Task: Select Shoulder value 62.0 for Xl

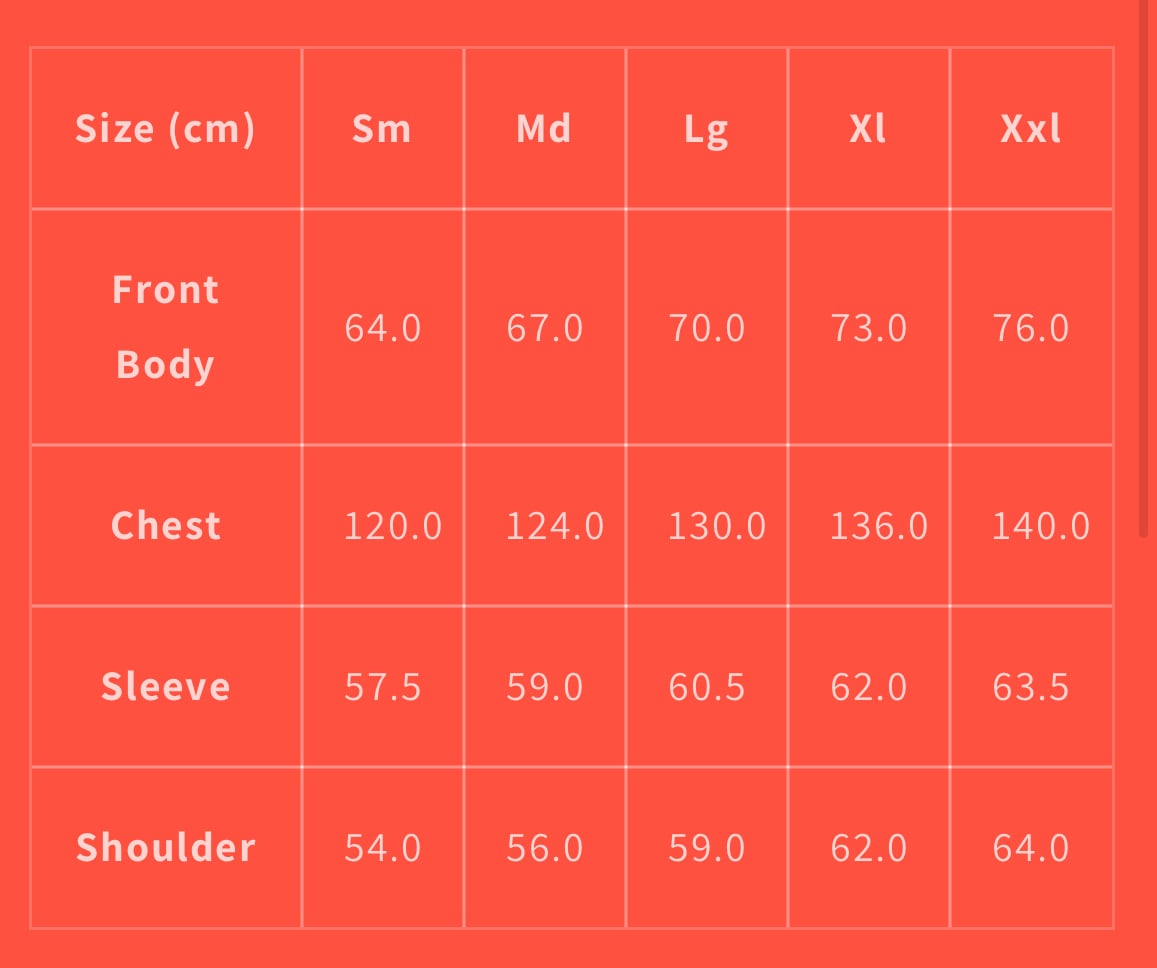Action: (x=869, y=849)
